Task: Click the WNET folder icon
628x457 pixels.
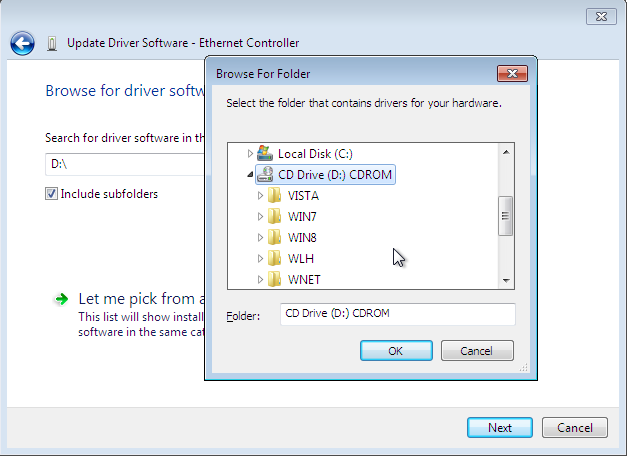Action: (x=274, y=279)
